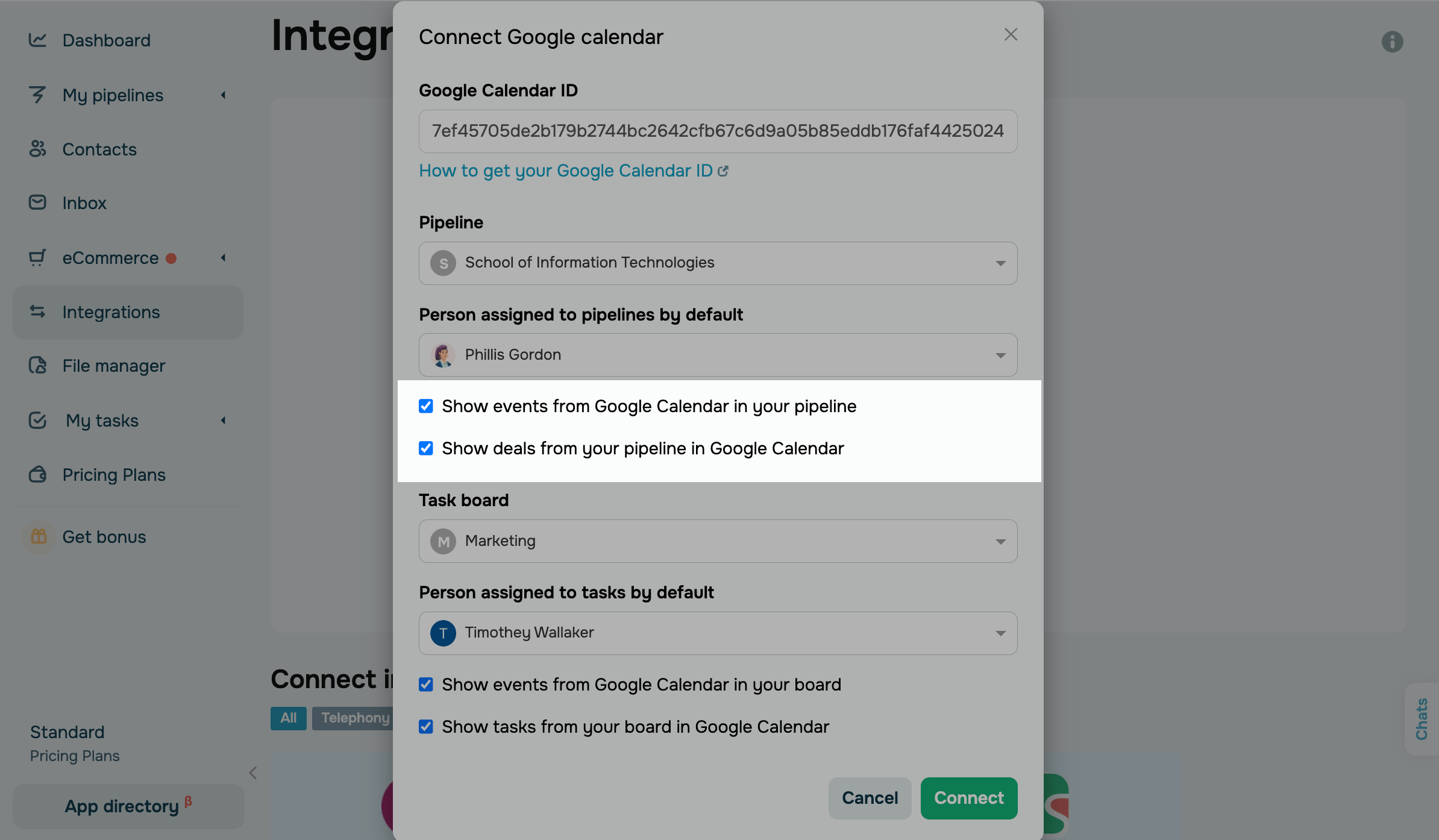Click the Inbox envelope icon
Screen dimensions: 1439x840
[37, 202]
